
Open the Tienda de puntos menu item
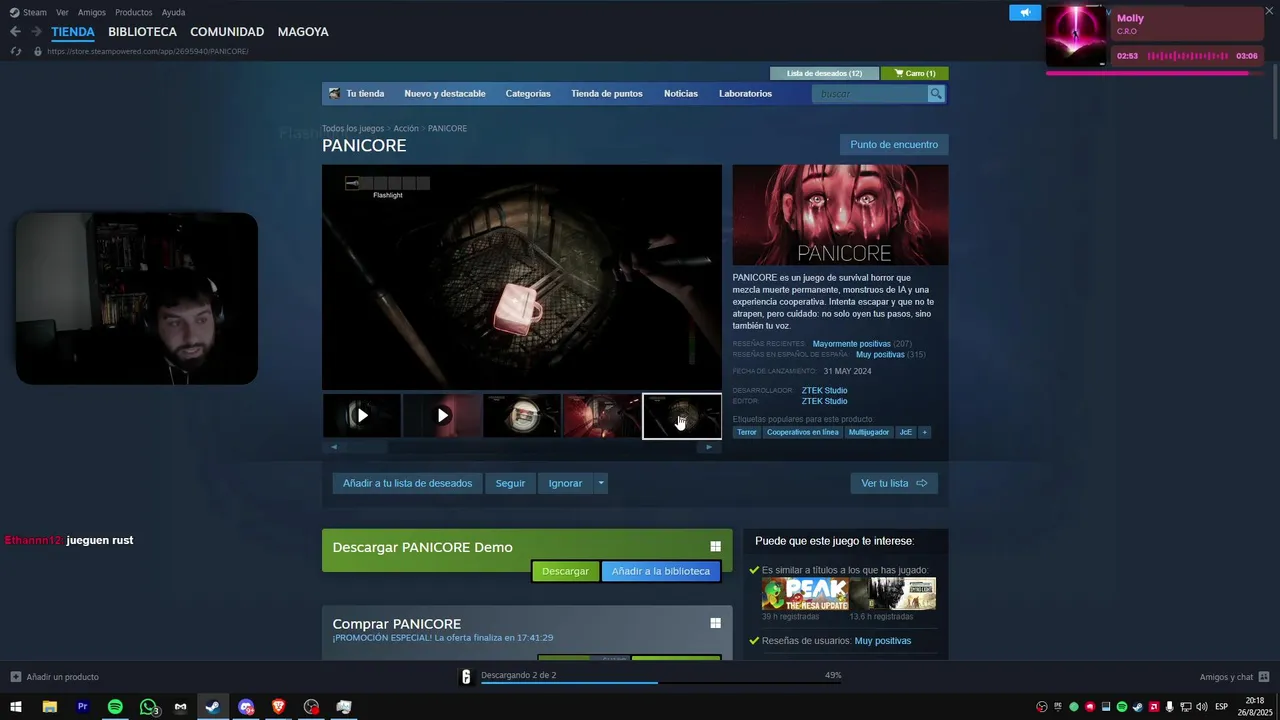(x=607, y=94)
